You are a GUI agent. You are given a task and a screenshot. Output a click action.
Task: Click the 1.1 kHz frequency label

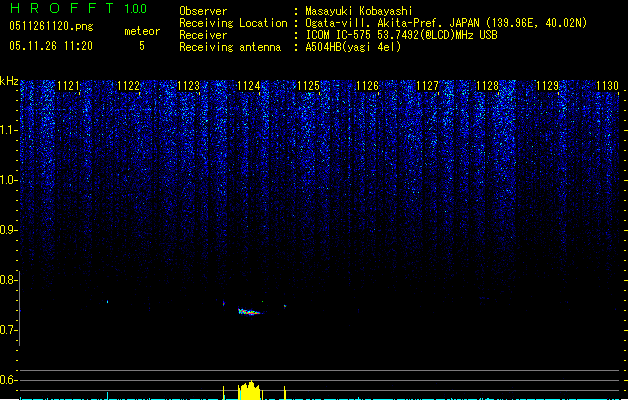tap(9, 130)
